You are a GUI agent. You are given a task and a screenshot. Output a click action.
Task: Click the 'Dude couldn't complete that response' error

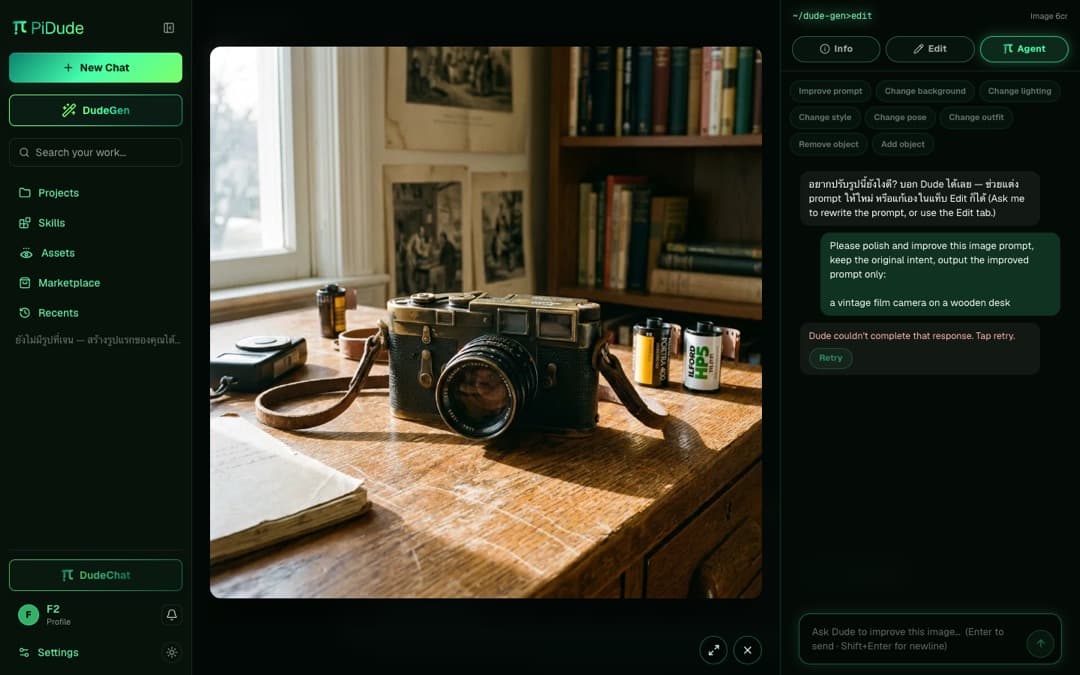coord(911,336)
